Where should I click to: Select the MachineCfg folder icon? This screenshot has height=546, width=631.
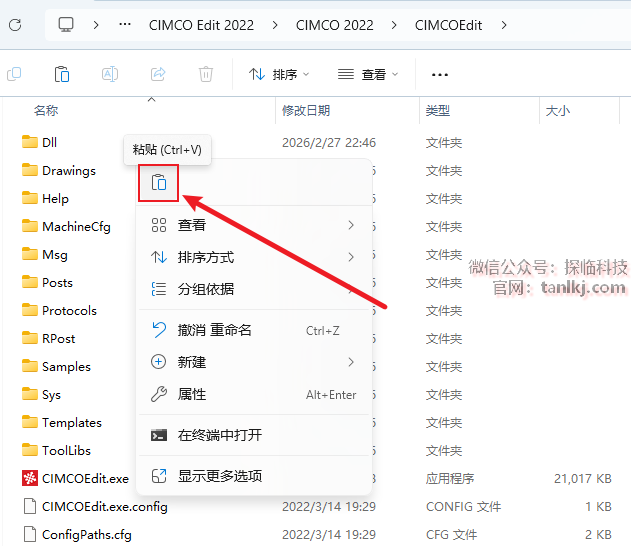[29, 226]
